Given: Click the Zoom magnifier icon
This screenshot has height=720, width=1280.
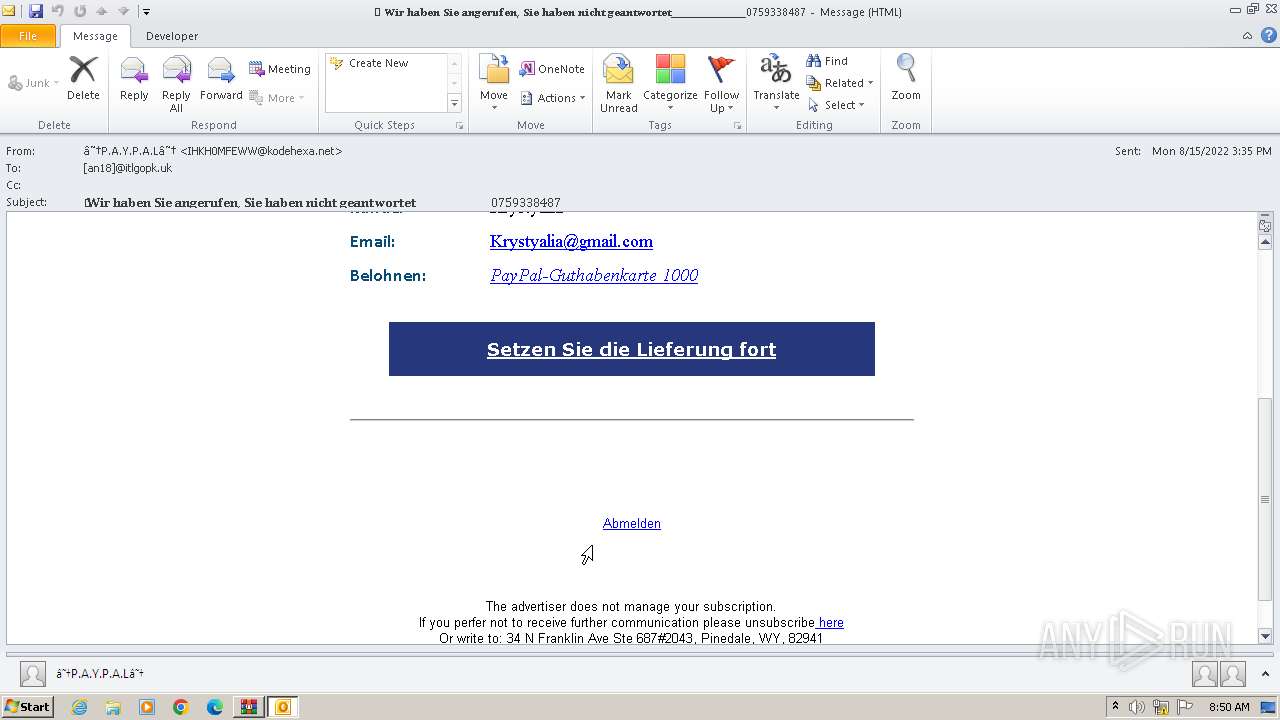Looking at the screenshot, I should coord(906,70).
